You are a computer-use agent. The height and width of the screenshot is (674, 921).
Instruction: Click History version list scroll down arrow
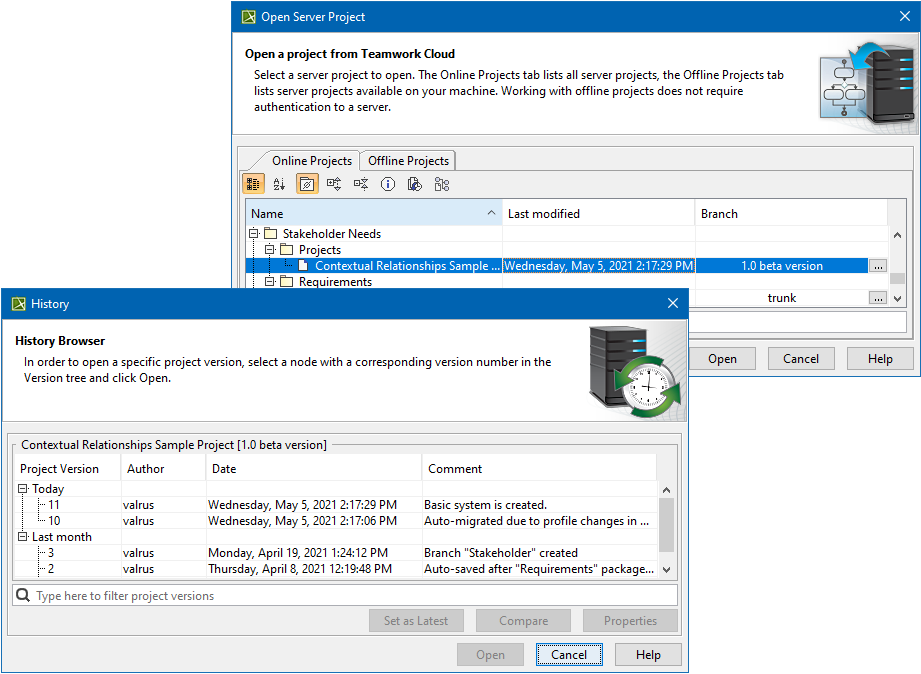(x=666, y=569)
